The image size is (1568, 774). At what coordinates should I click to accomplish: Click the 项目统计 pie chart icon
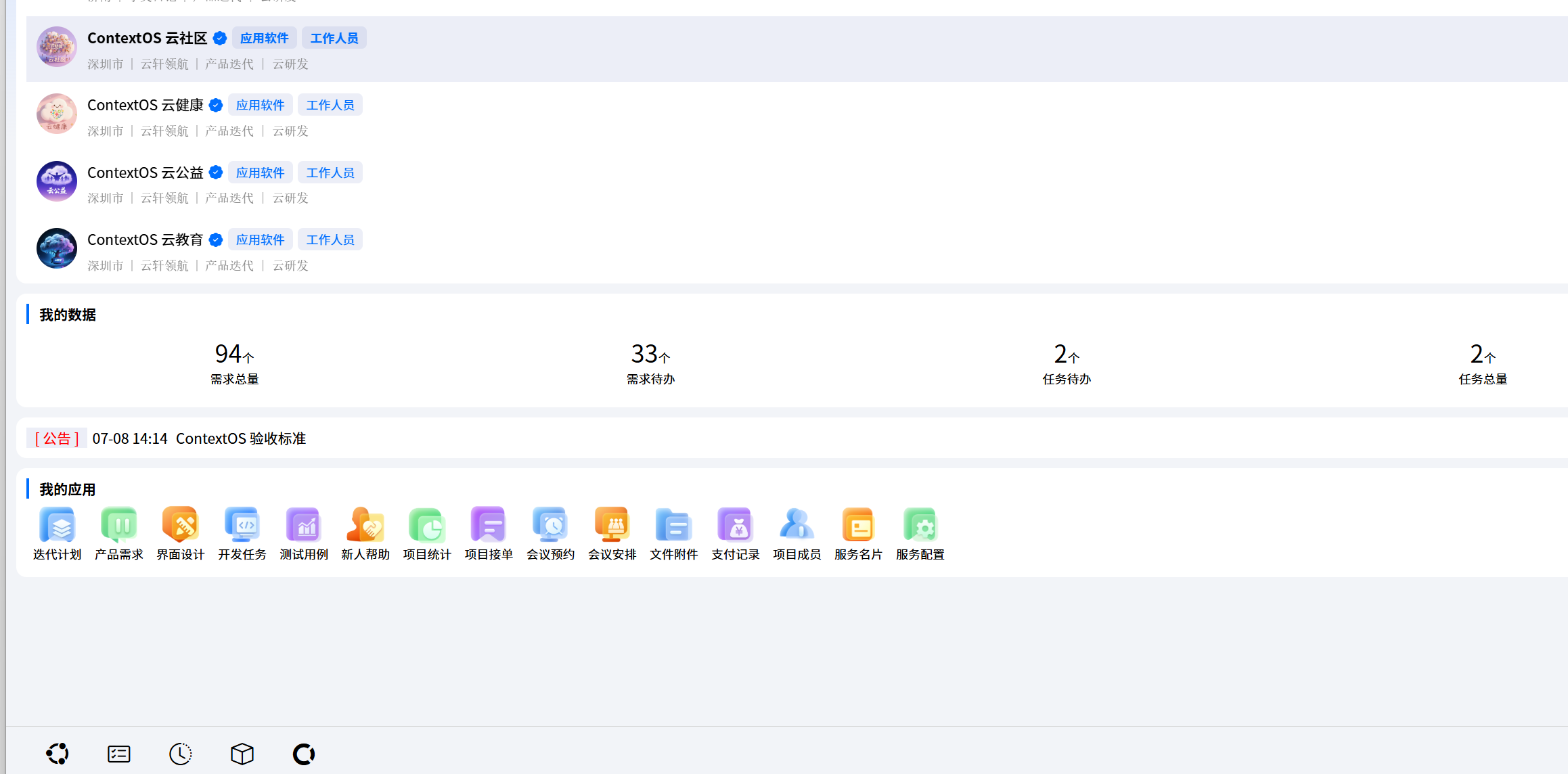(426, 526)
